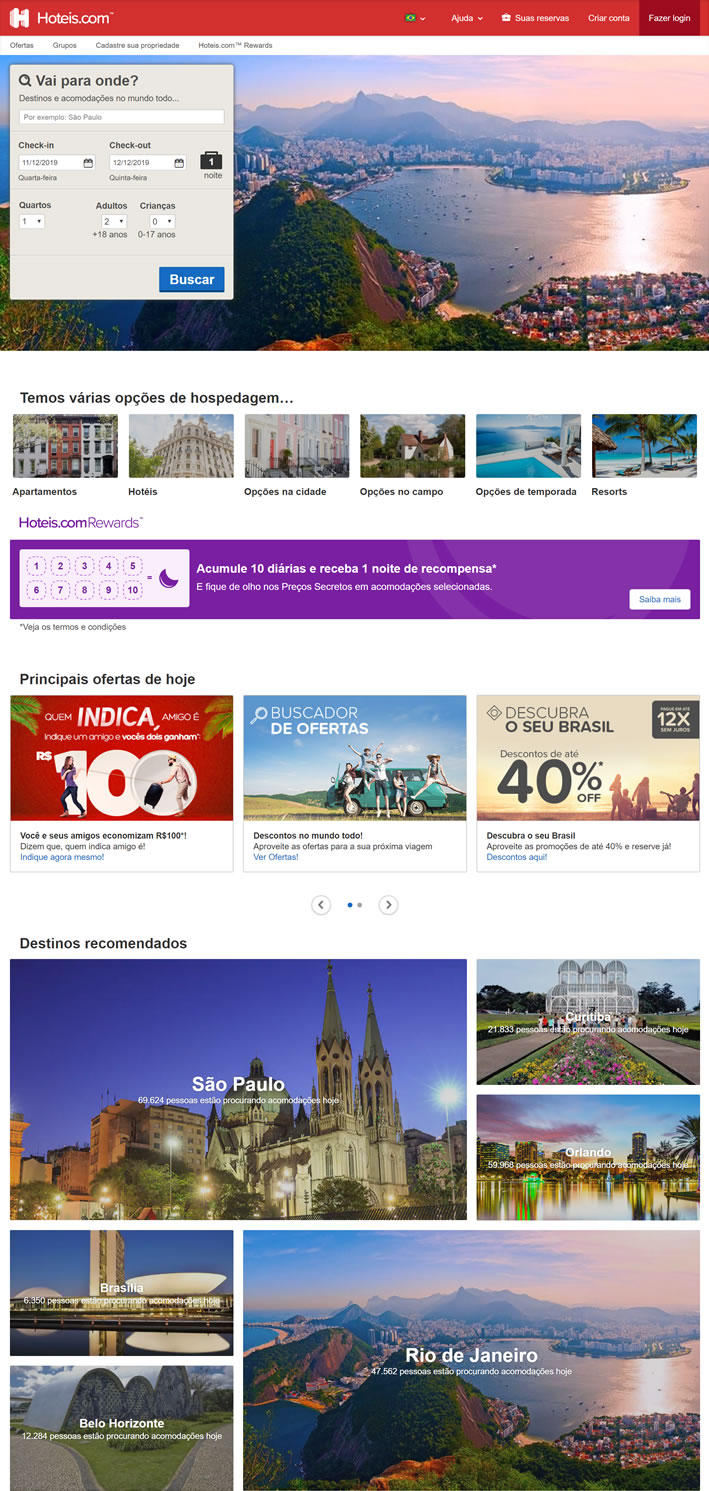The width and height of the screenshot is (709, 1491).
Task: Open the Descubra o seu Brasil banner
Action: 588,758
